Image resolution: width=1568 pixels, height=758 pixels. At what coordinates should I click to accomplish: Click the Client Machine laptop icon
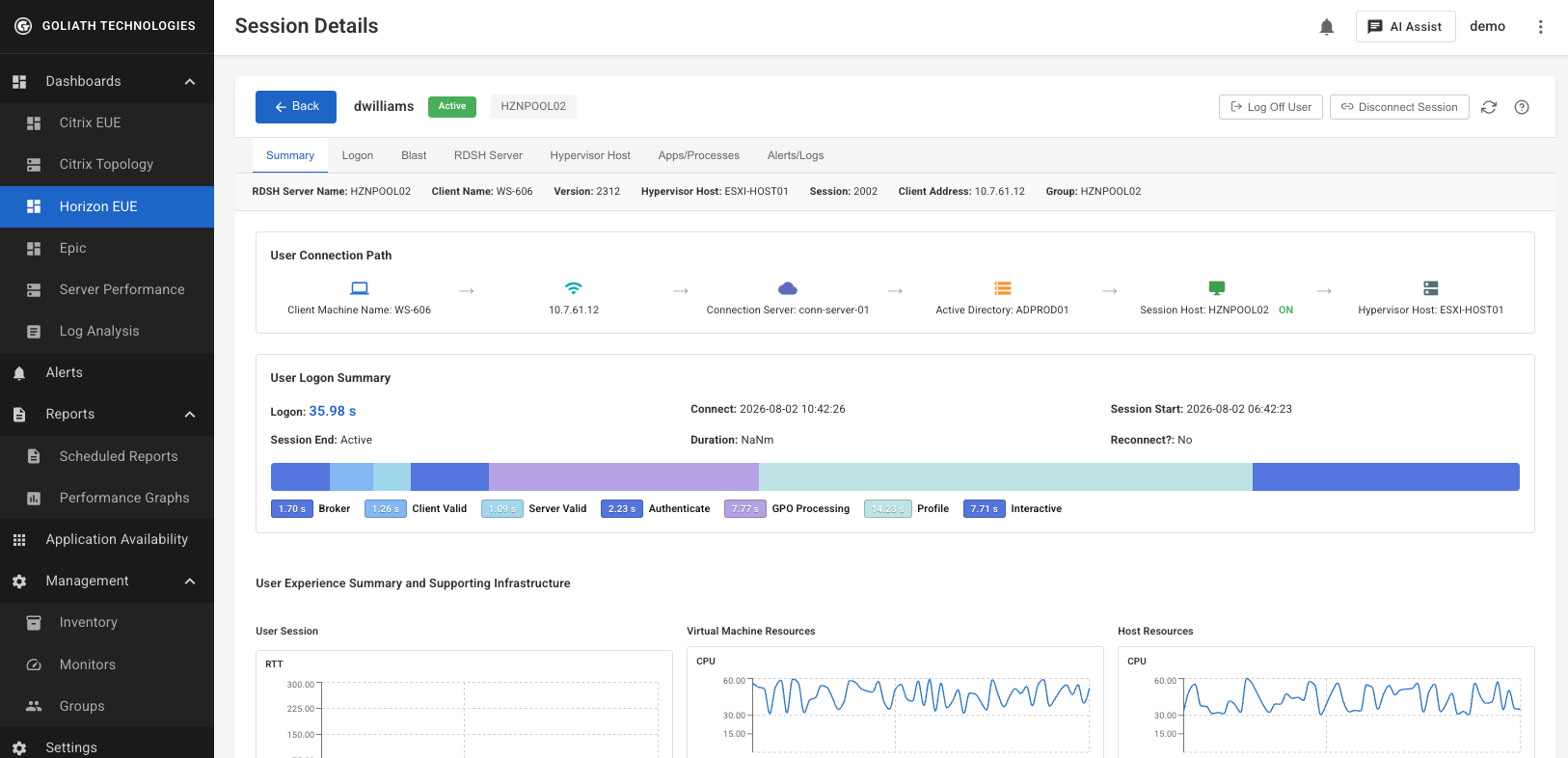(360, 288)
